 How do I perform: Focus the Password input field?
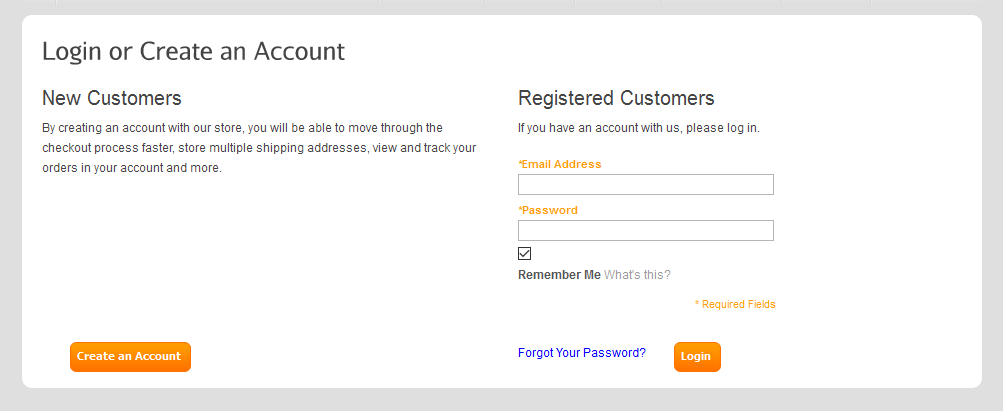tap(645, 231)
